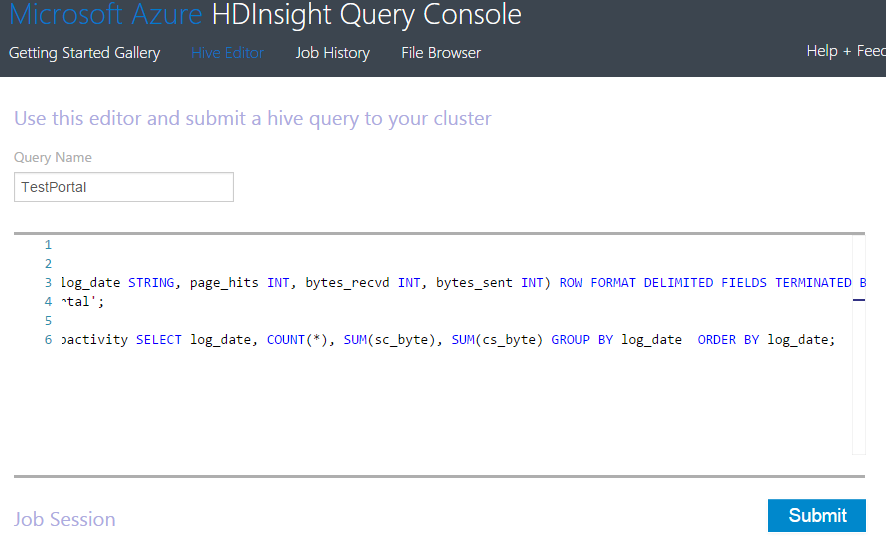Open the Help + Feedback link

click(x=845, y=51)
